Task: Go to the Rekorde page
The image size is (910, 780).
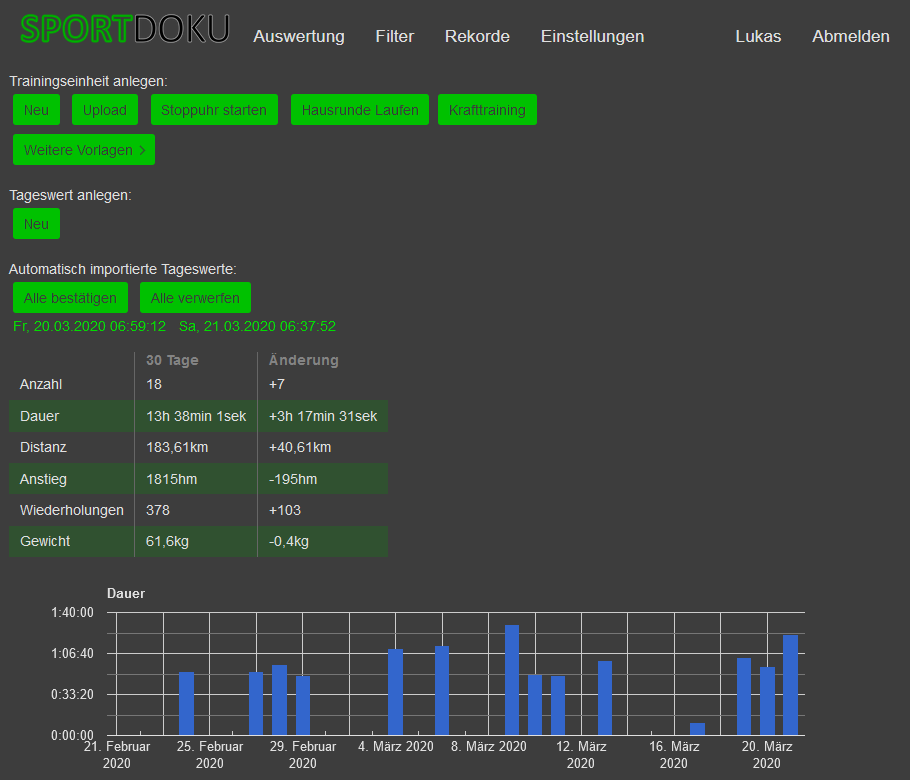Action: pyautogui.click(x=477, y=36)
